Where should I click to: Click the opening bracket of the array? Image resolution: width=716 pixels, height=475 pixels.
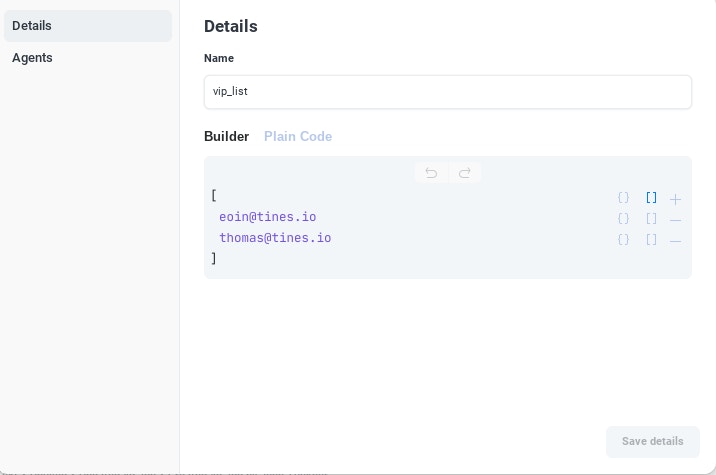[x=214, y=196]
